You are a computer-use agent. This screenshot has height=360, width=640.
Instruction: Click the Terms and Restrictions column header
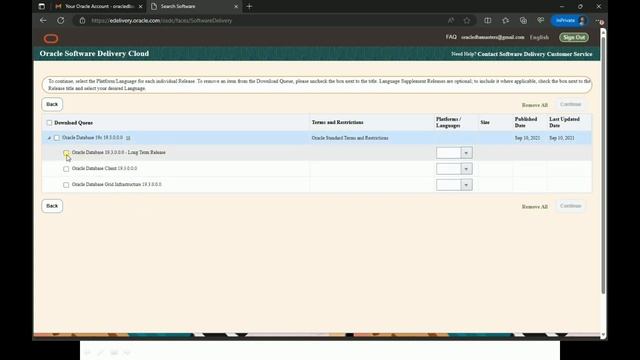338,122
